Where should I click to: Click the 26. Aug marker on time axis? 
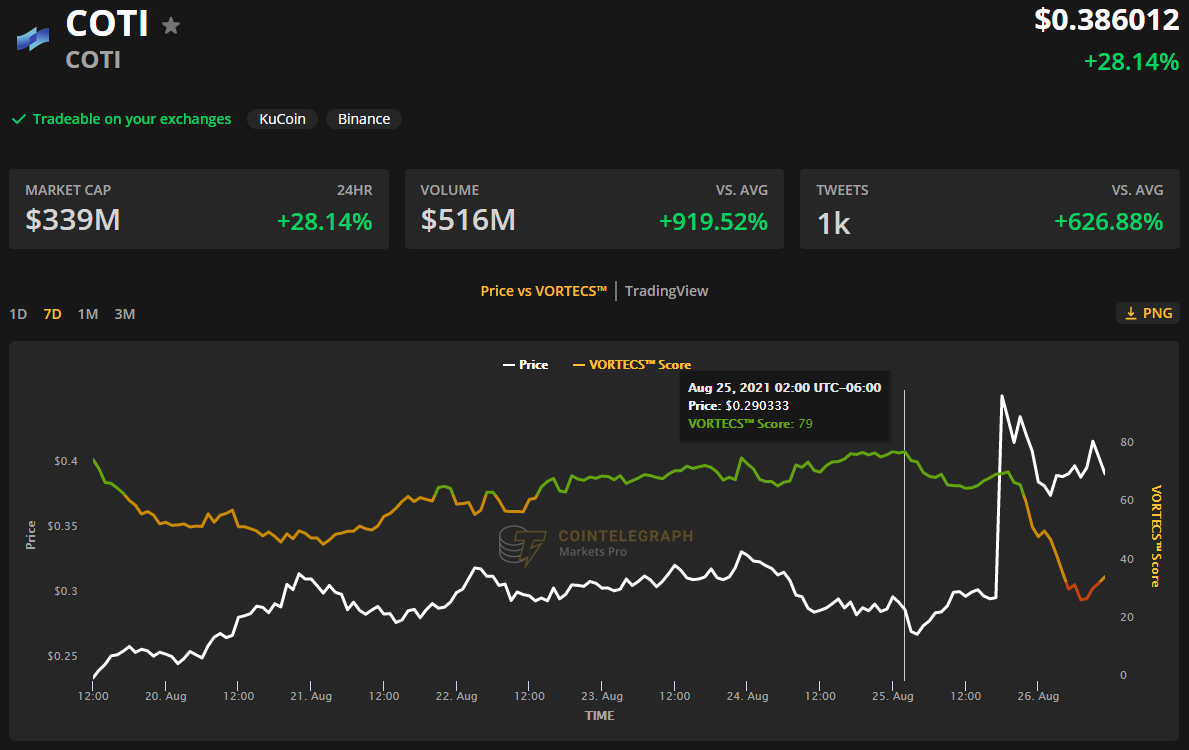click(x=1038, y=696)
